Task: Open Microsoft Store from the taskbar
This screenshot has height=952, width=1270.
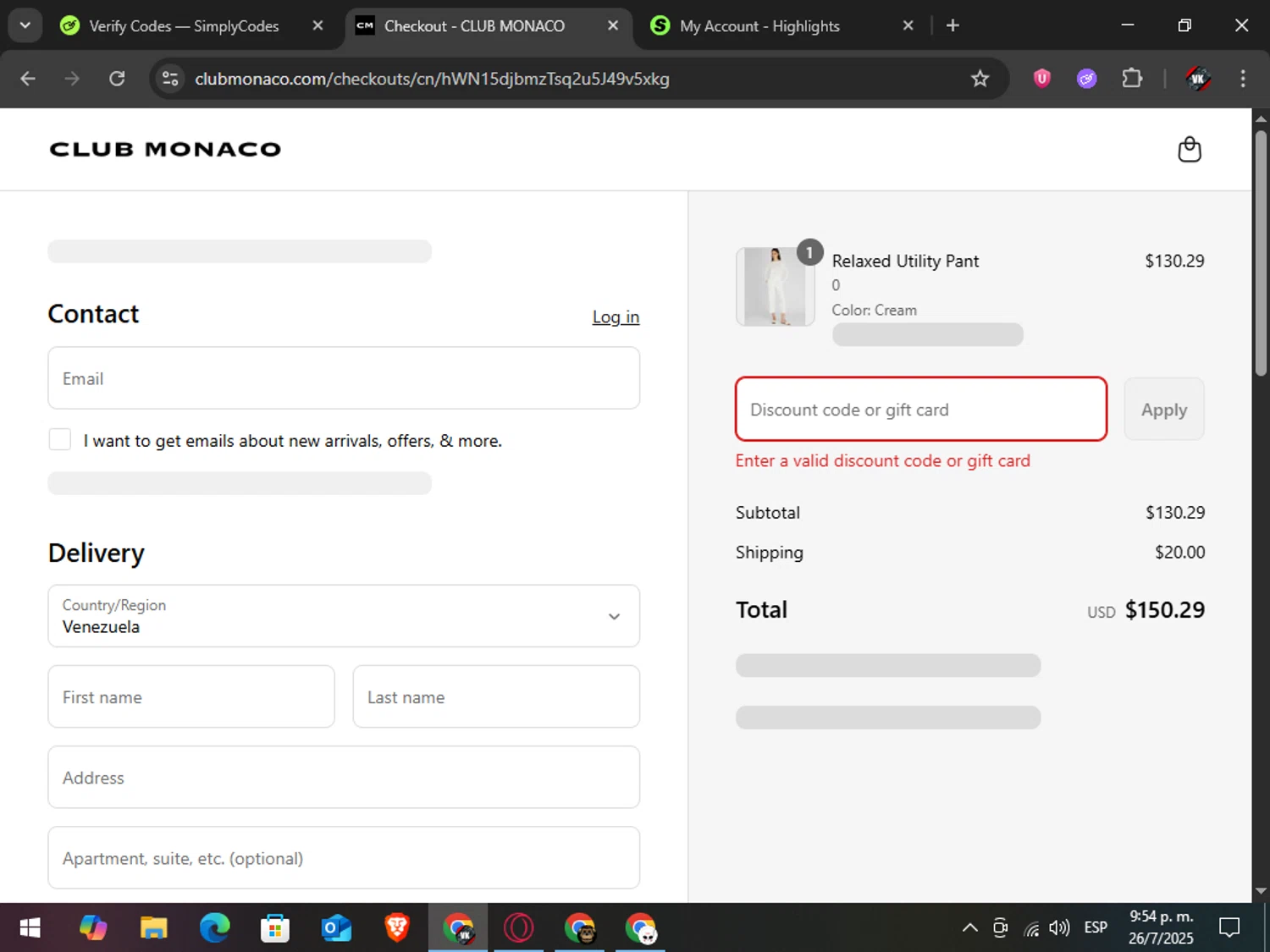Action: click(x=275, y=928)
